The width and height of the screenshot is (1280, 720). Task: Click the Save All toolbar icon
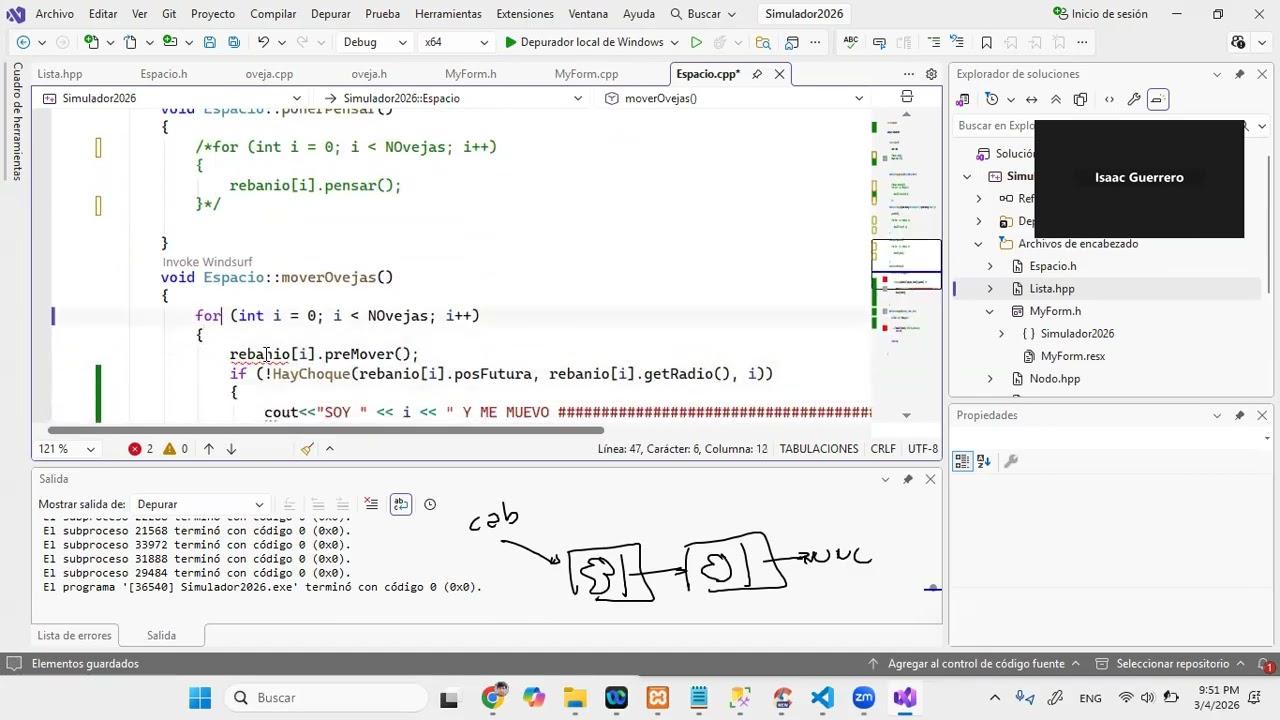pos(233,42)
